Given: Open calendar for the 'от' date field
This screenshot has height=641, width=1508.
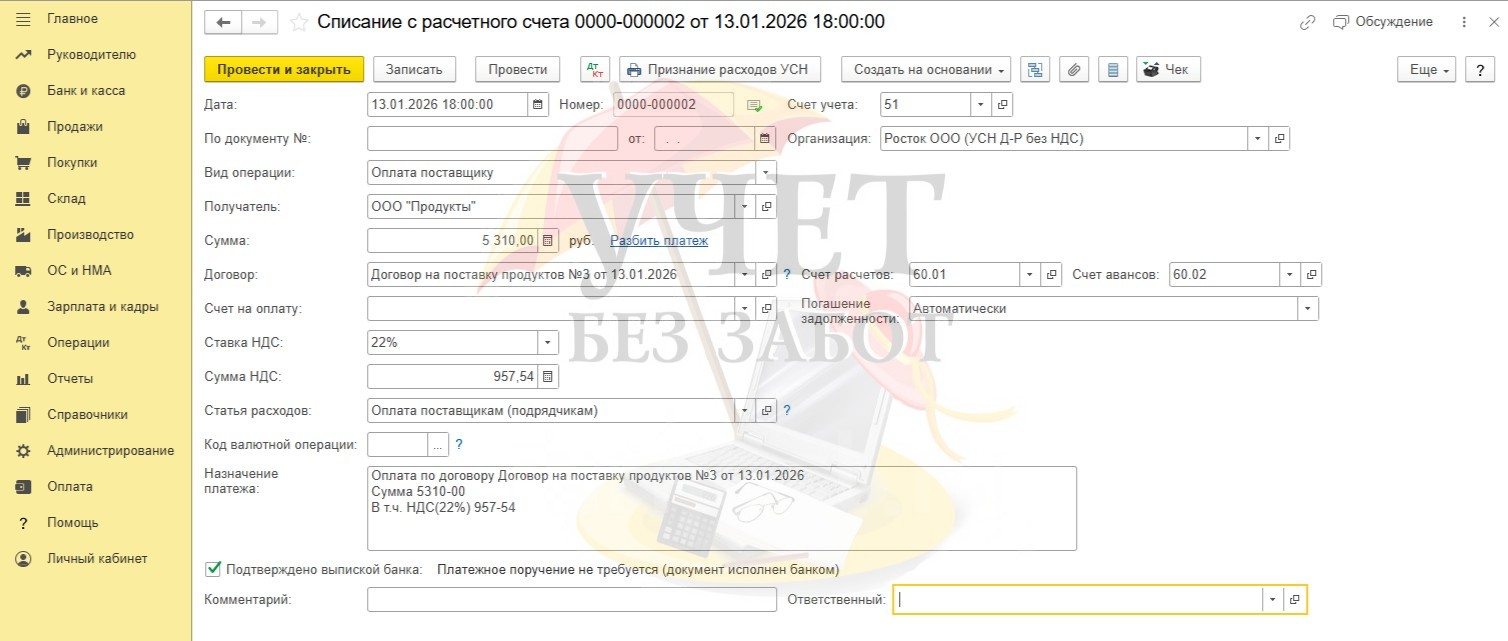Looking at the screenshot, I should click(x=765, y=138).
